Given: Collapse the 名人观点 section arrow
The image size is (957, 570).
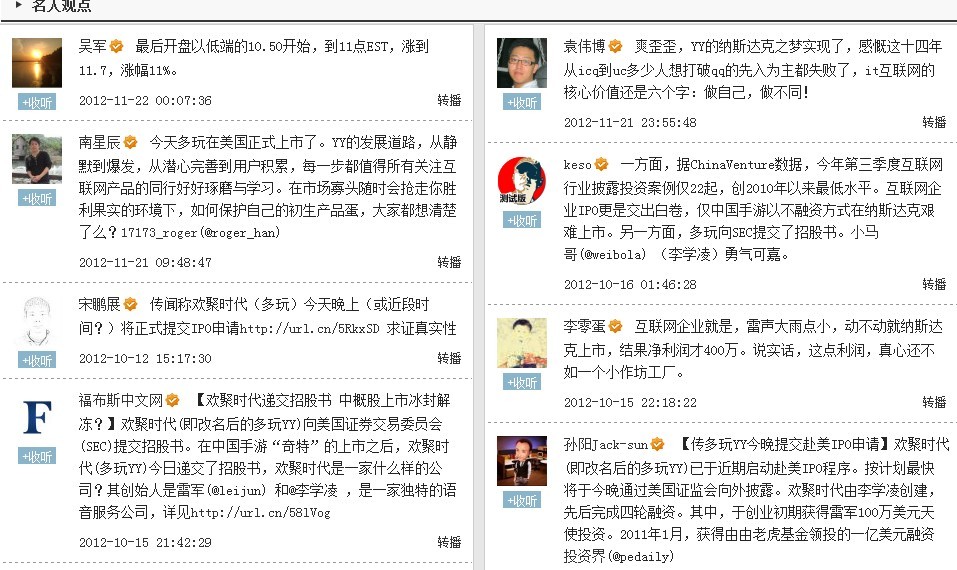Looking at the screenshot, I should [x=19, y=5].
